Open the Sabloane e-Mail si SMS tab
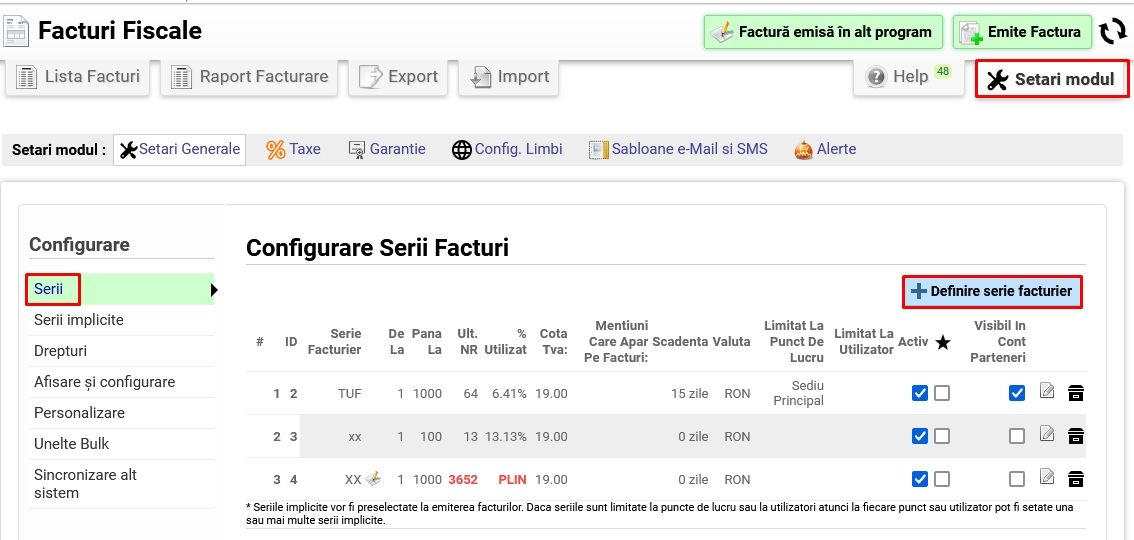 pyautogui.click(x=678, y=149)
